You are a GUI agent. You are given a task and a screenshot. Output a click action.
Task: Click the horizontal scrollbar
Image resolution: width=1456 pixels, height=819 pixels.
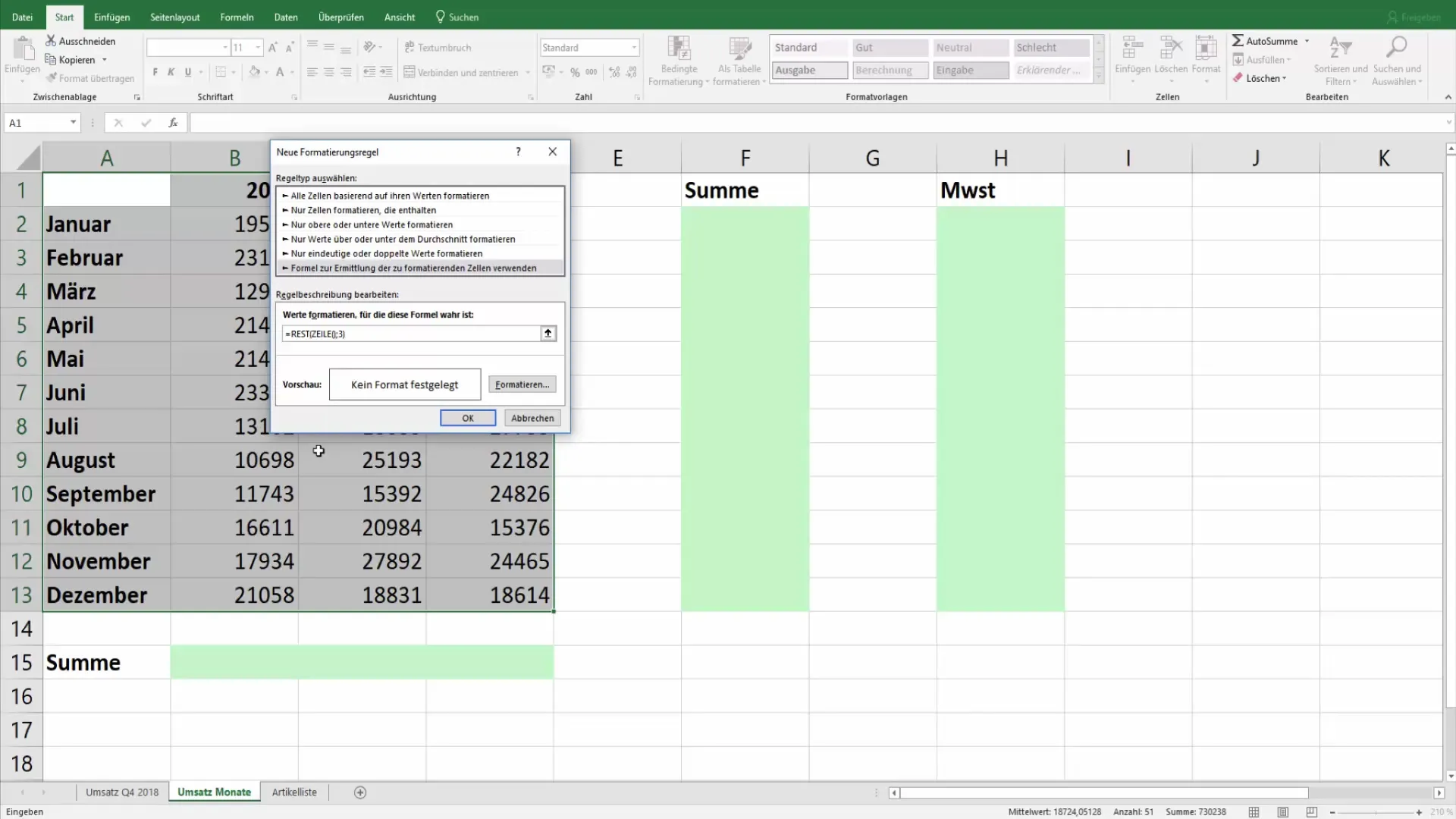coord(1104,792)
